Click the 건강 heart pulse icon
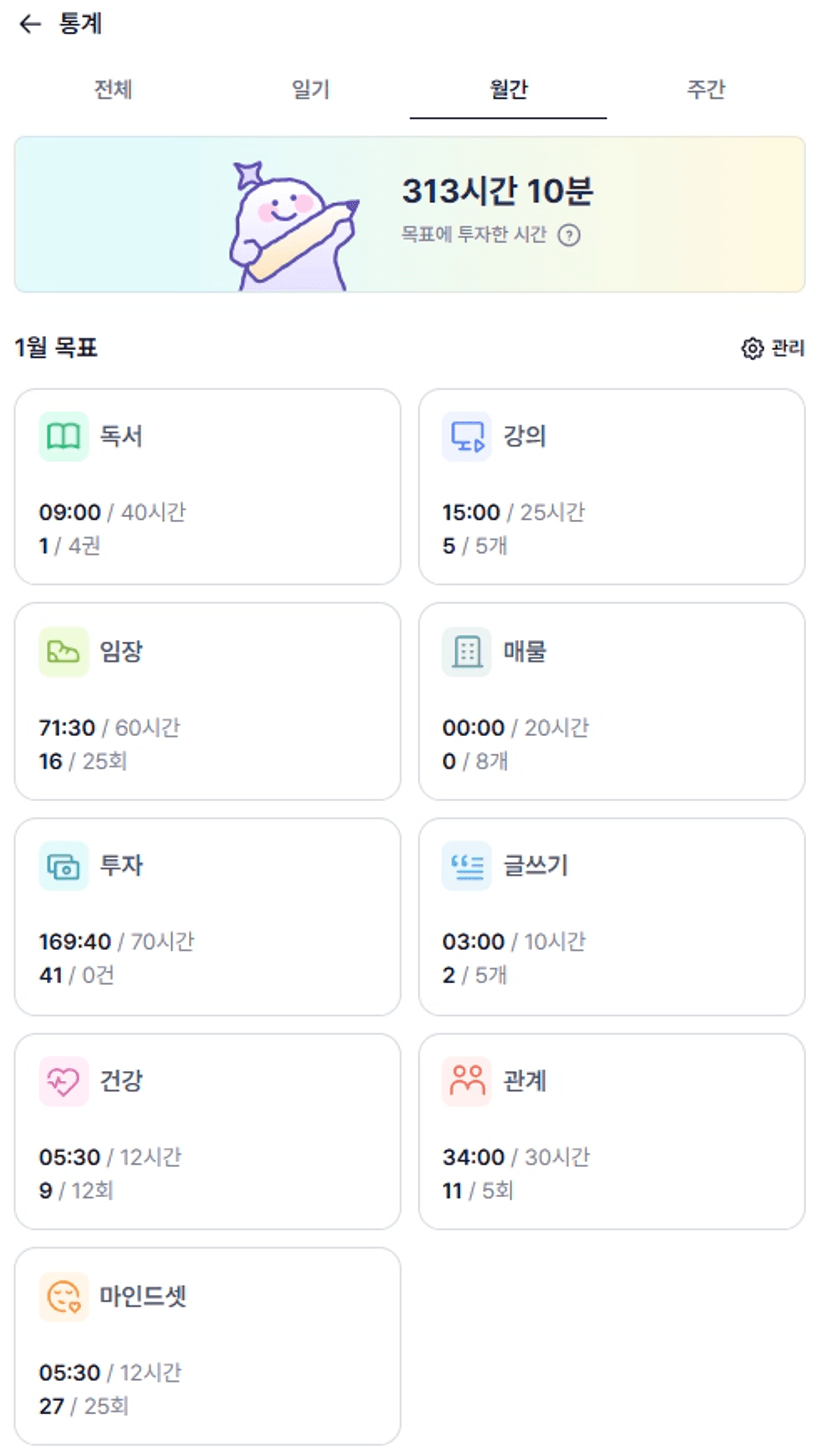 click(x=63, y=1082)
